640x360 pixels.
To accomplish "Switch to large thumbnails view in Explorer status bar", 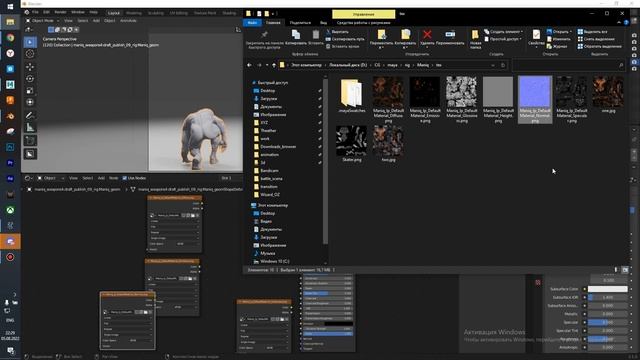I will [x=625, y=270].
